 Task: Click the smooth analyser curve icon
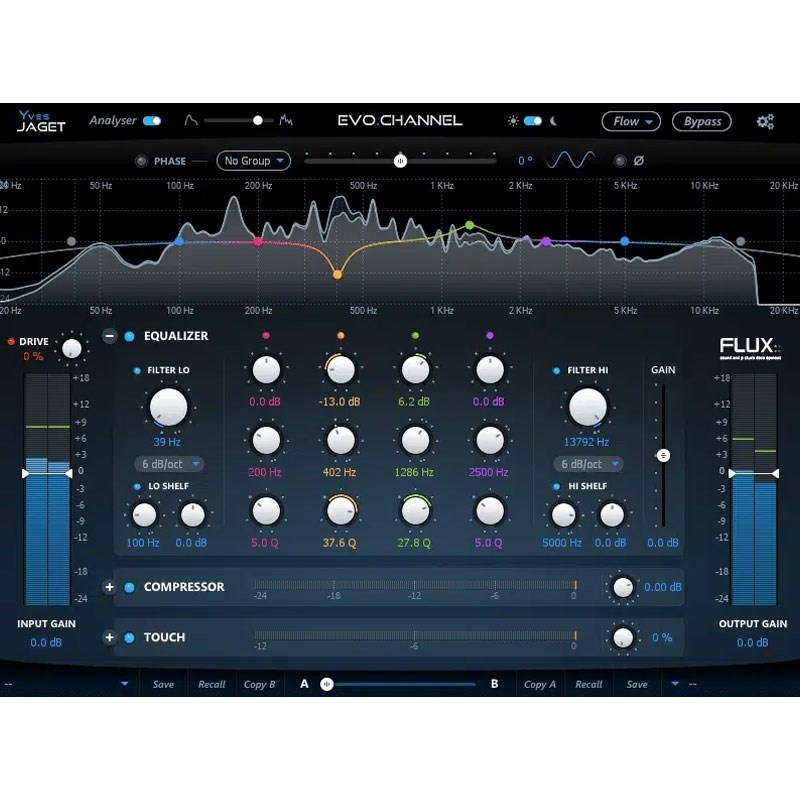click(x=191, y=120)
